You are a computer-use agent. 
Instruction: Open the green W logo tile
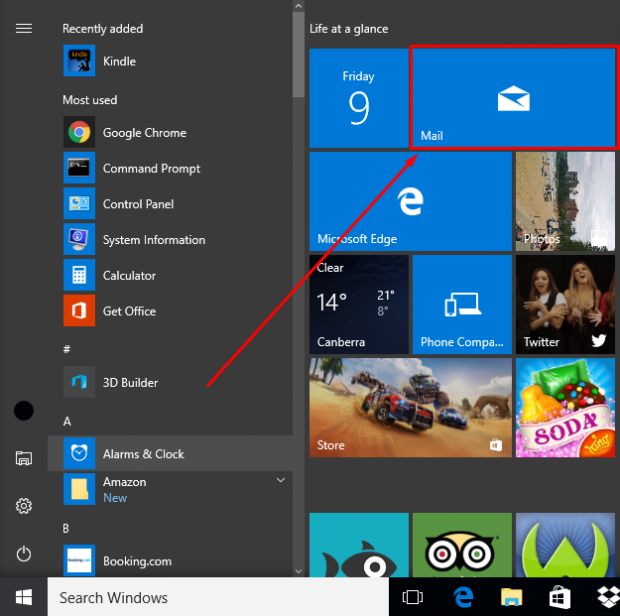tap(565, 545)
